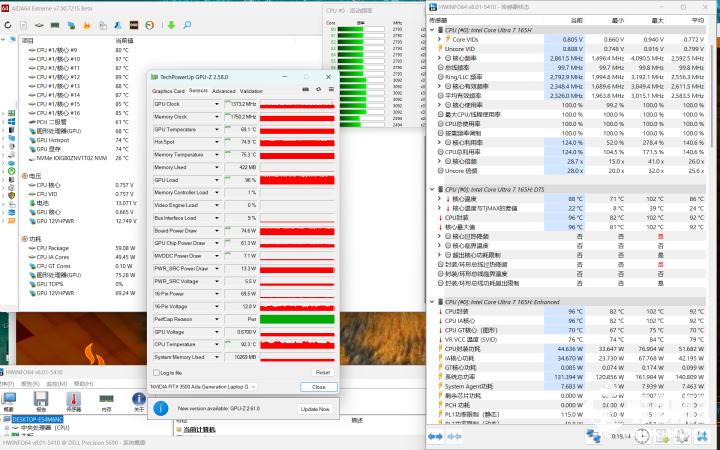The height and width of the screenshot is (450, 720).
Task: Click HWiNFO 关于 about icon
Action: point(139,401)
